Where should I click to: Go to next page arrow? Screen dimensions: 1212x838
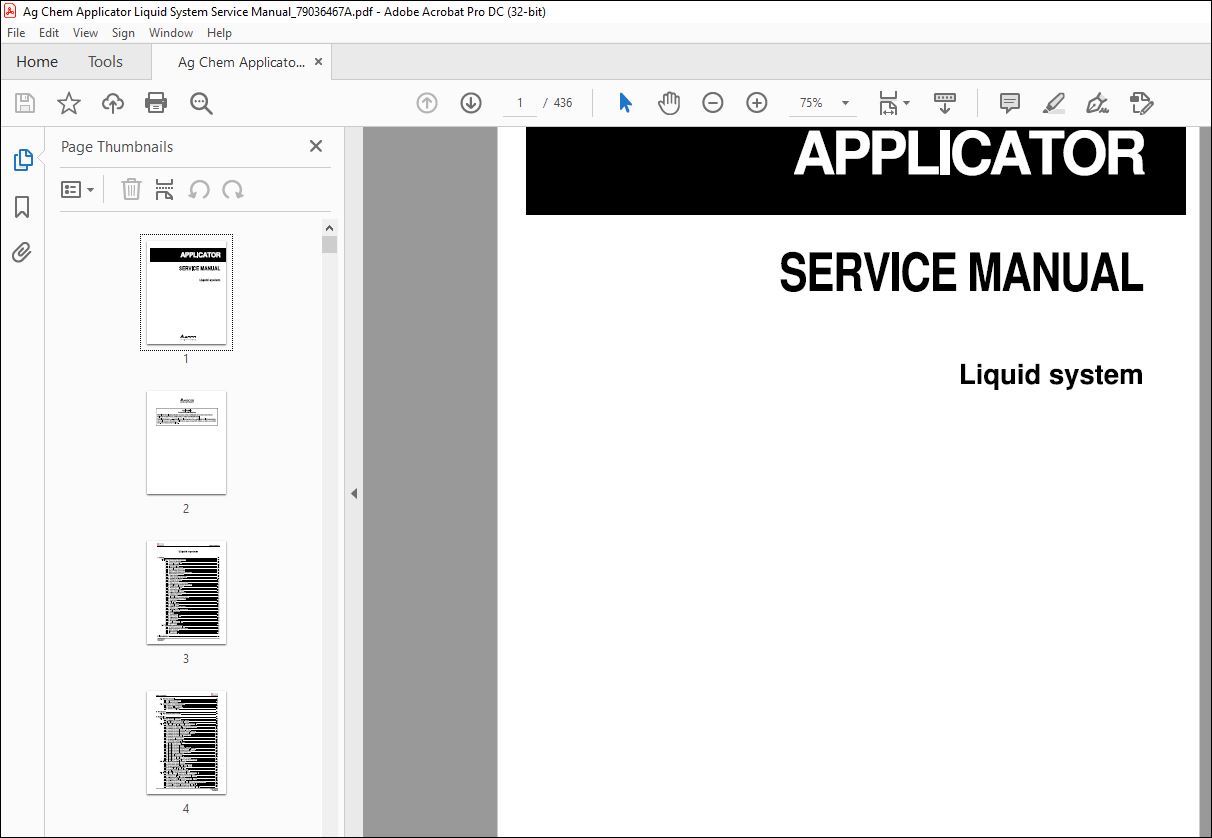(471, 103)
